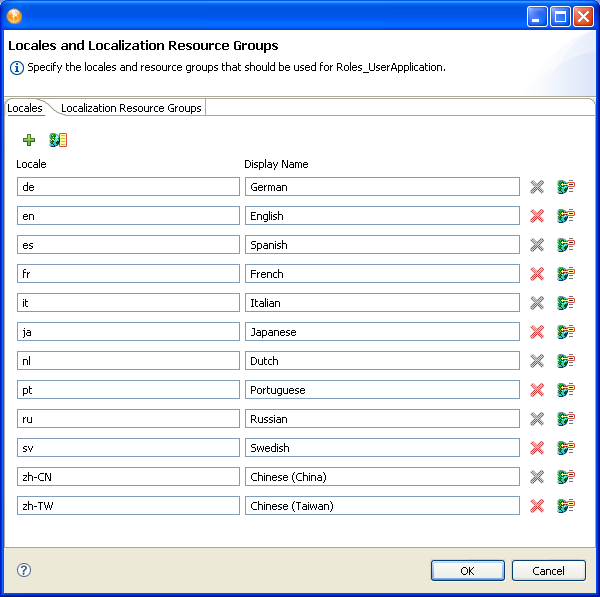Delete the English locale row

tap(537, 216)
